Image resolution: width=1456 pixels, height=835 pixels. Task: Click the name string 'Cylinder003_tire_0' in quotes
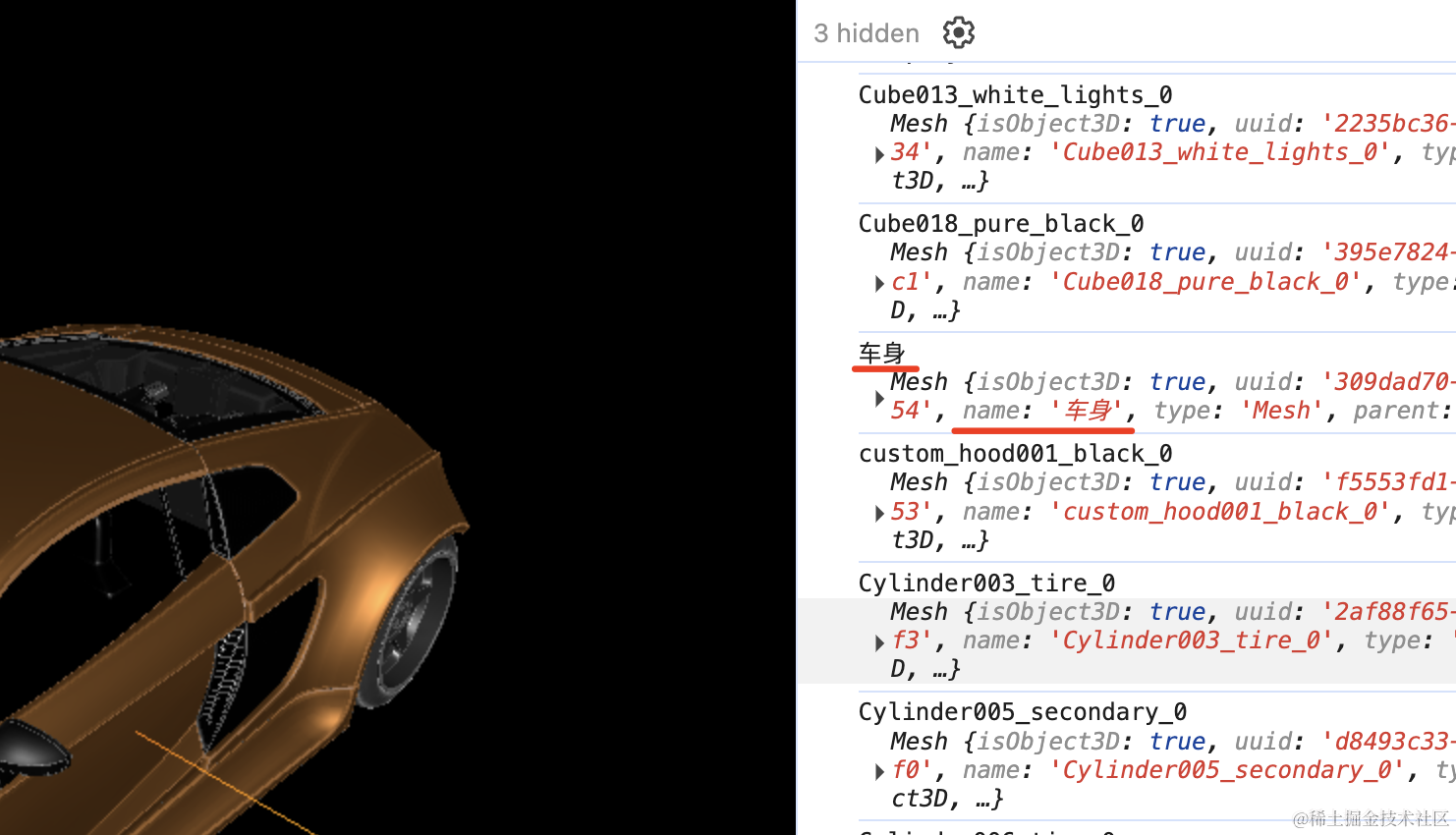1192,640
